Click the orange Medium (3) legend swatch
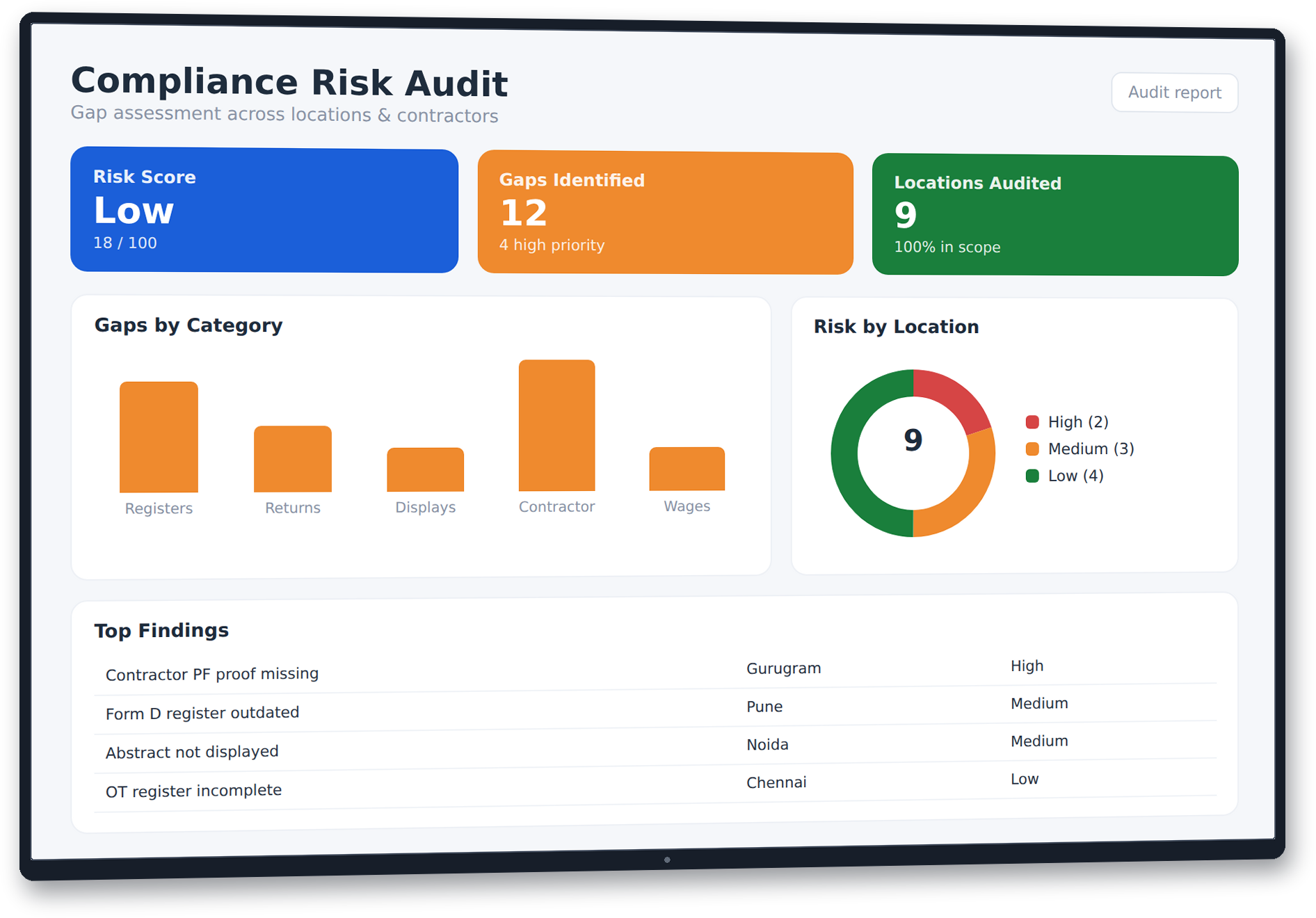 pyautogui.click(x=1032, y=449)
